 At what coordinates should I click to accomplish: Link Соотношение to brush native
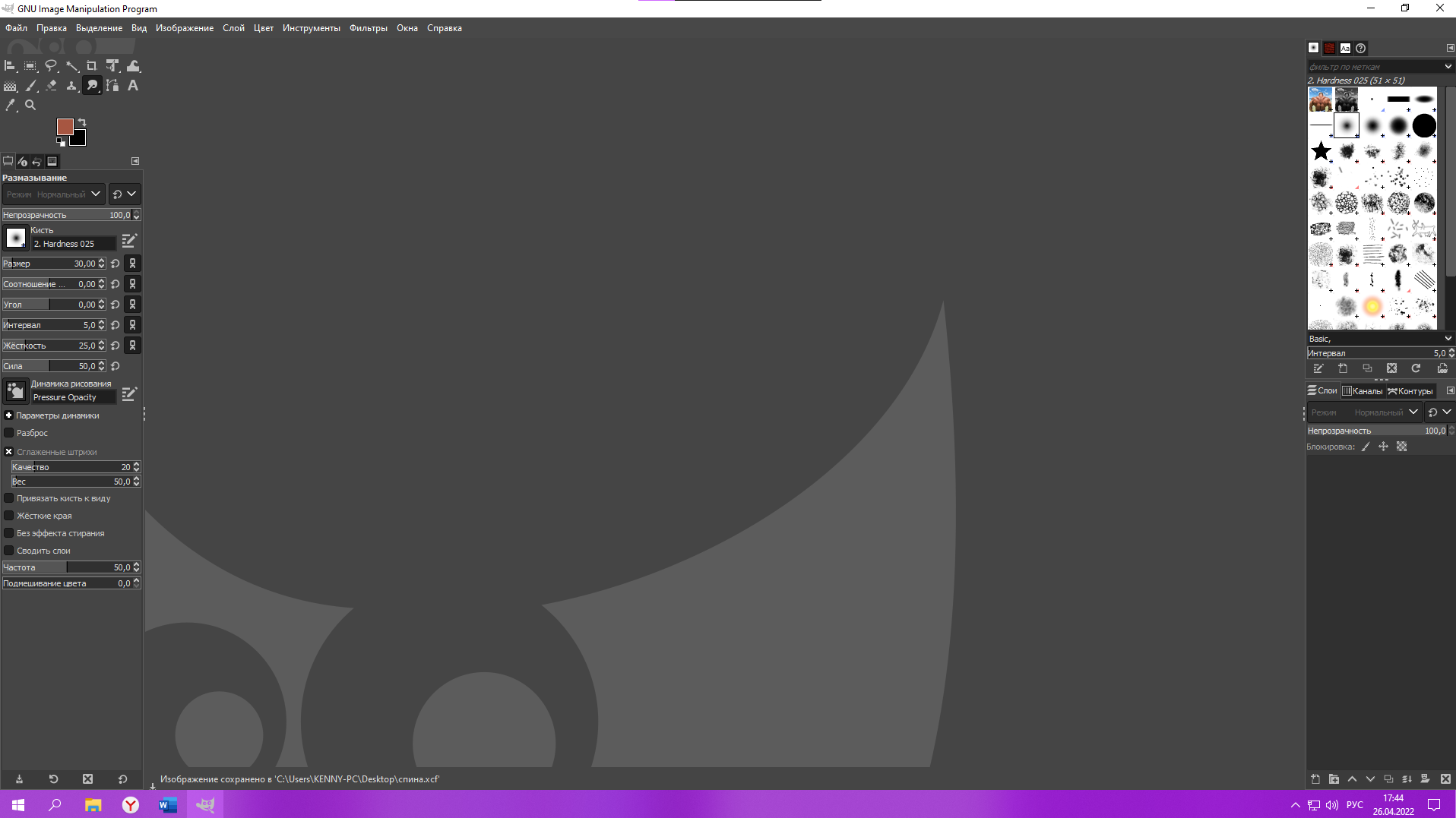(132, 284)
